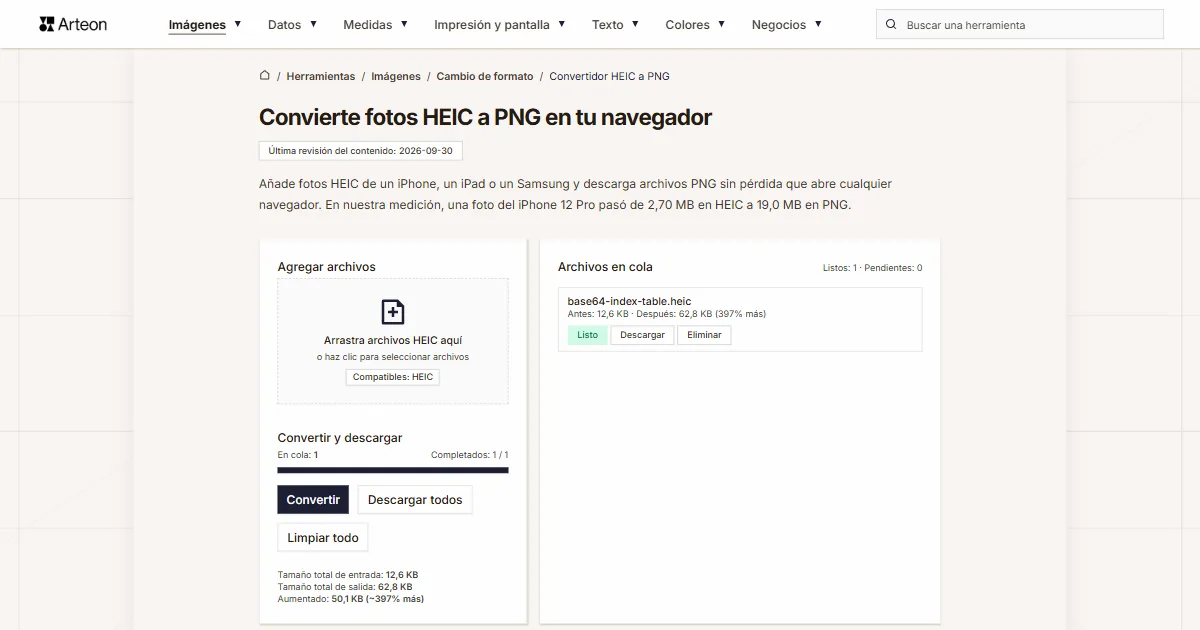This screenshot has width=1200, height=630.
Task: Expand the Negocios dropdown arrow
Action: [x=818, y=24]
